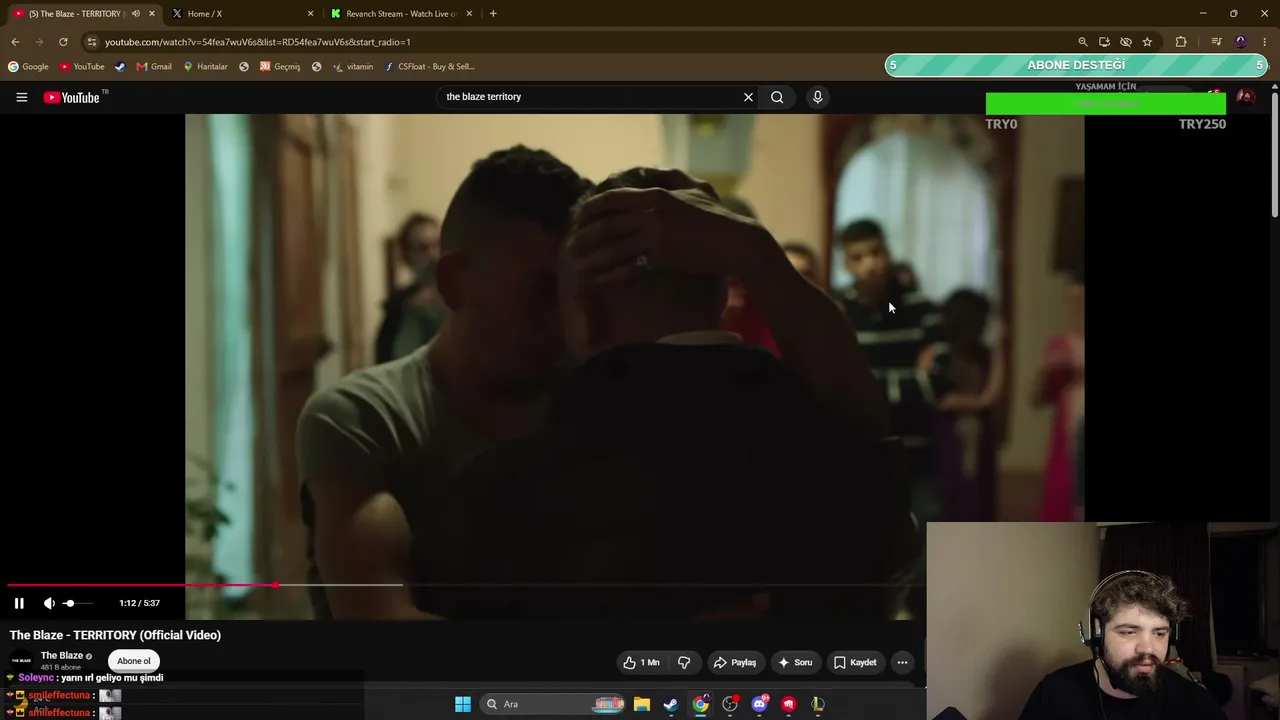
Task: Click the install app icon in address bar
Action: pos(1104,42)
